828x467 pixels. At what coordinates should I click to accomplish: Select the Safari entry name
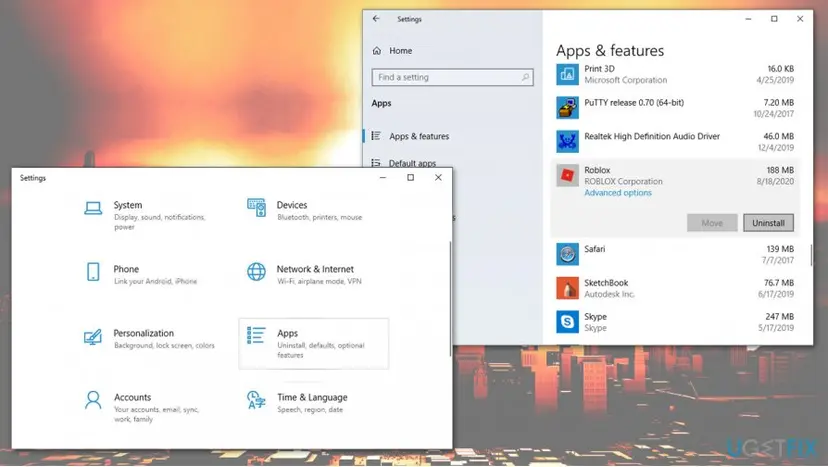point(595,249)
